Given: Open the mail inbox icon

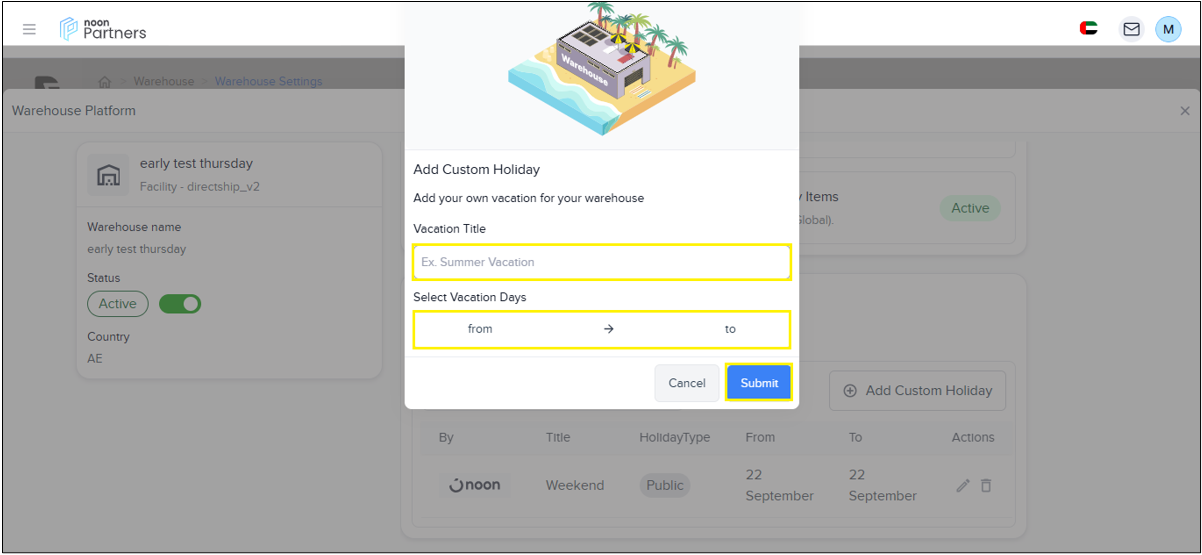Looking at the screenshot, I should click(x=1131, y=29).
